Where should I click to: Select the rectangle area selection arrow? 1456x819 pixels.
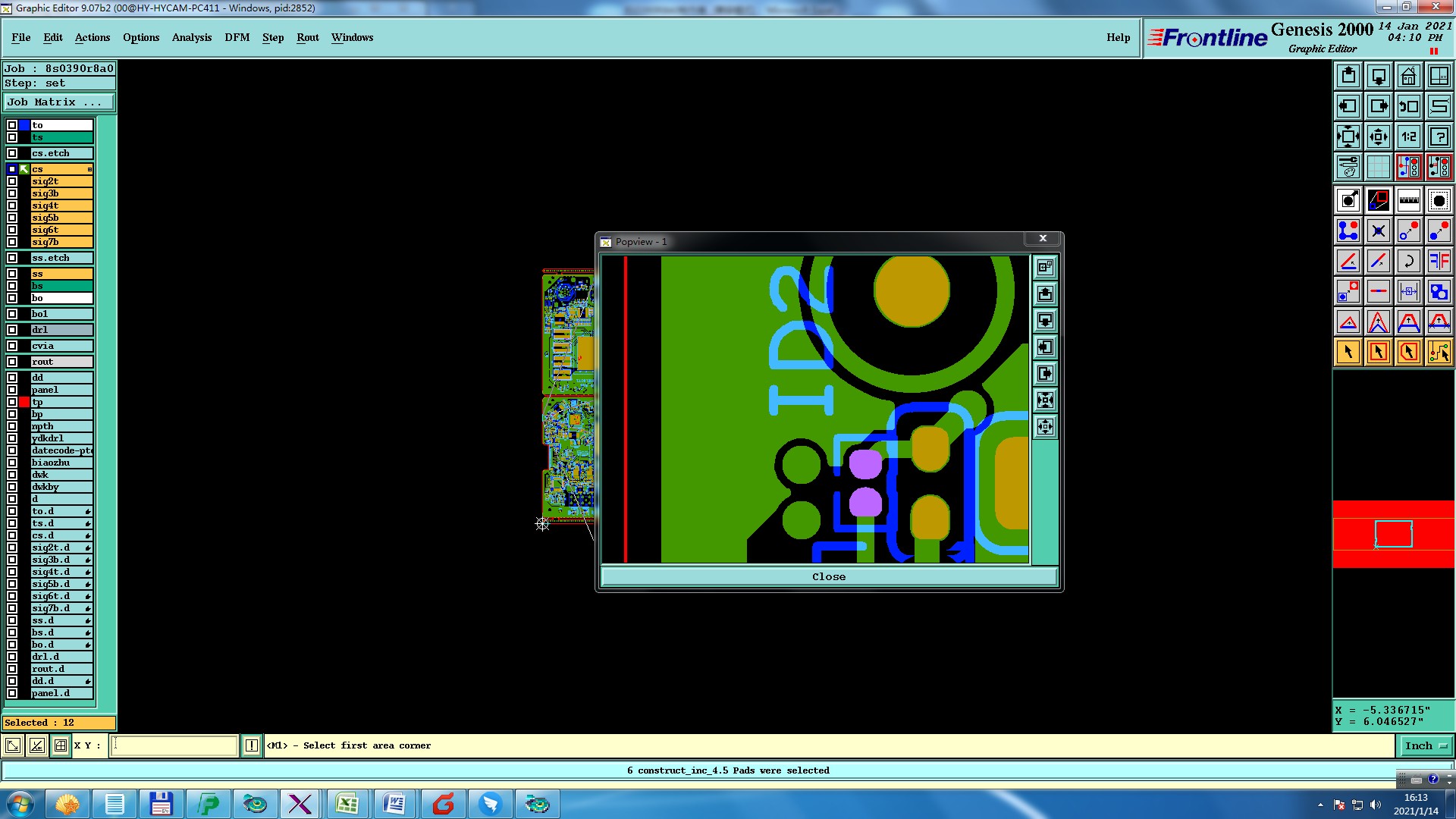[x=1378, y=352]
